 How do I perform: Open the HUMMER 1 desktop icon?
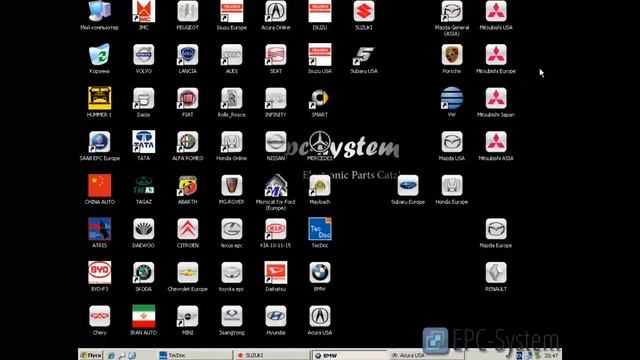point(100,98)
